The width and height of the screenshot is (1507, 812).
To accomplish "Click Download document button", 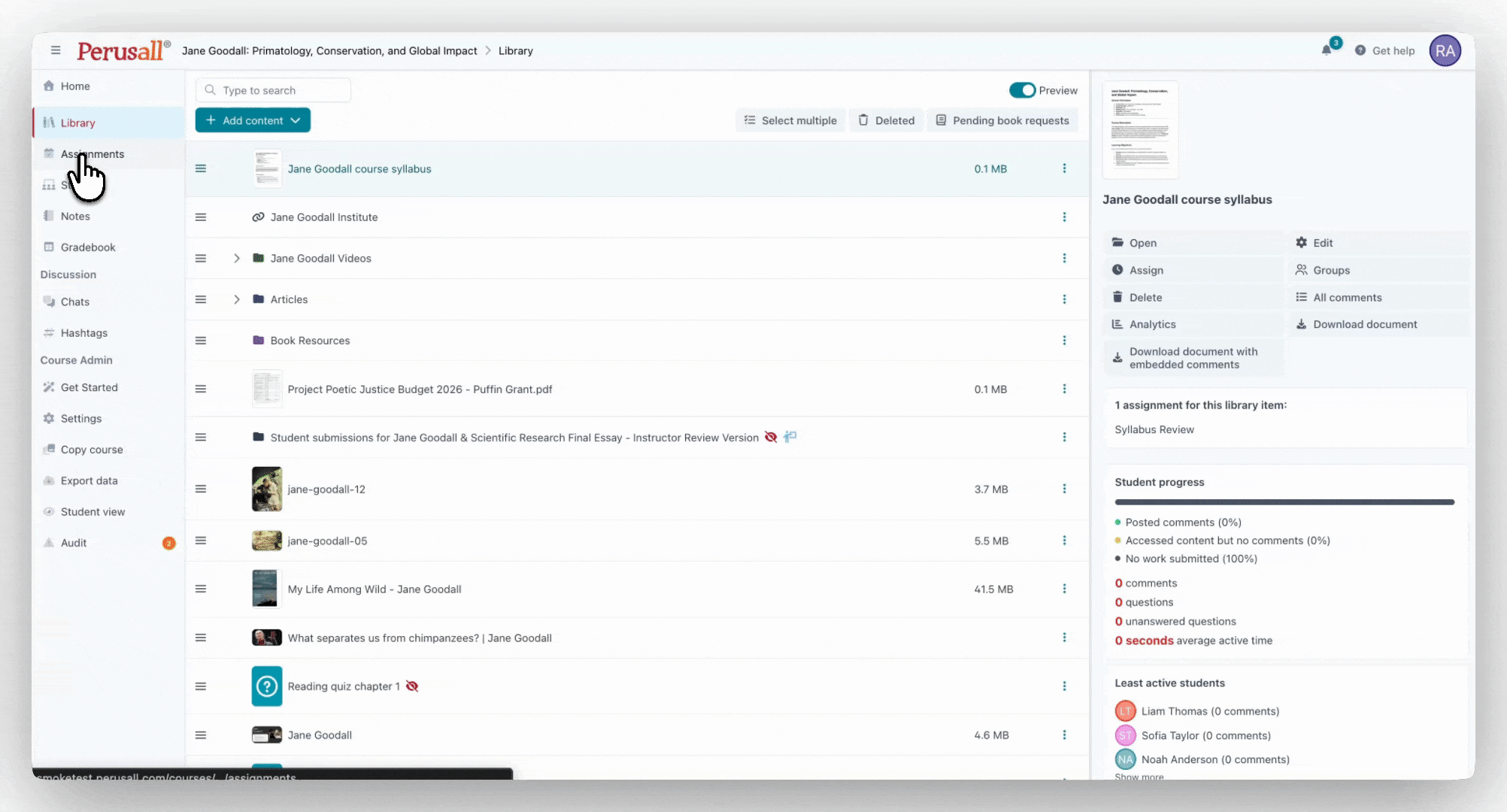I will (x=1378, y=325).
